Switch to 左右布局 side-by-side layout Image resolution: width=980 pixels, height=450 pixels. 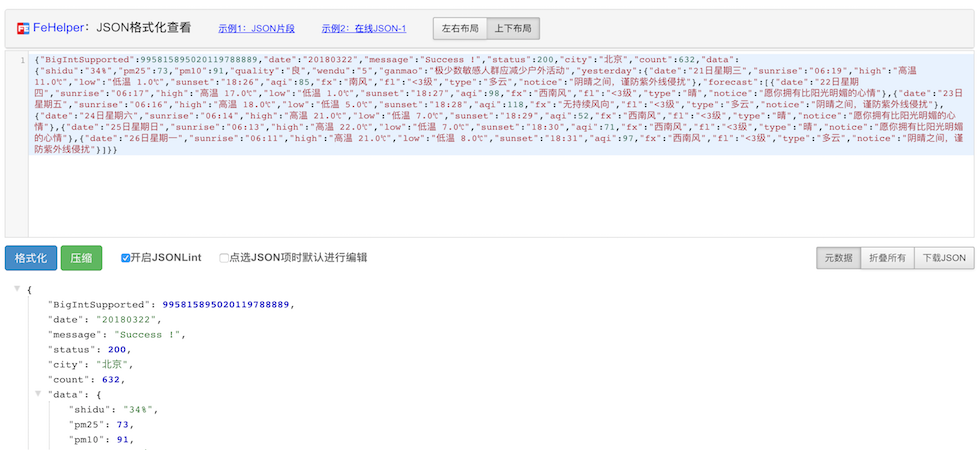pyautogui.click(x=459, y=29)
